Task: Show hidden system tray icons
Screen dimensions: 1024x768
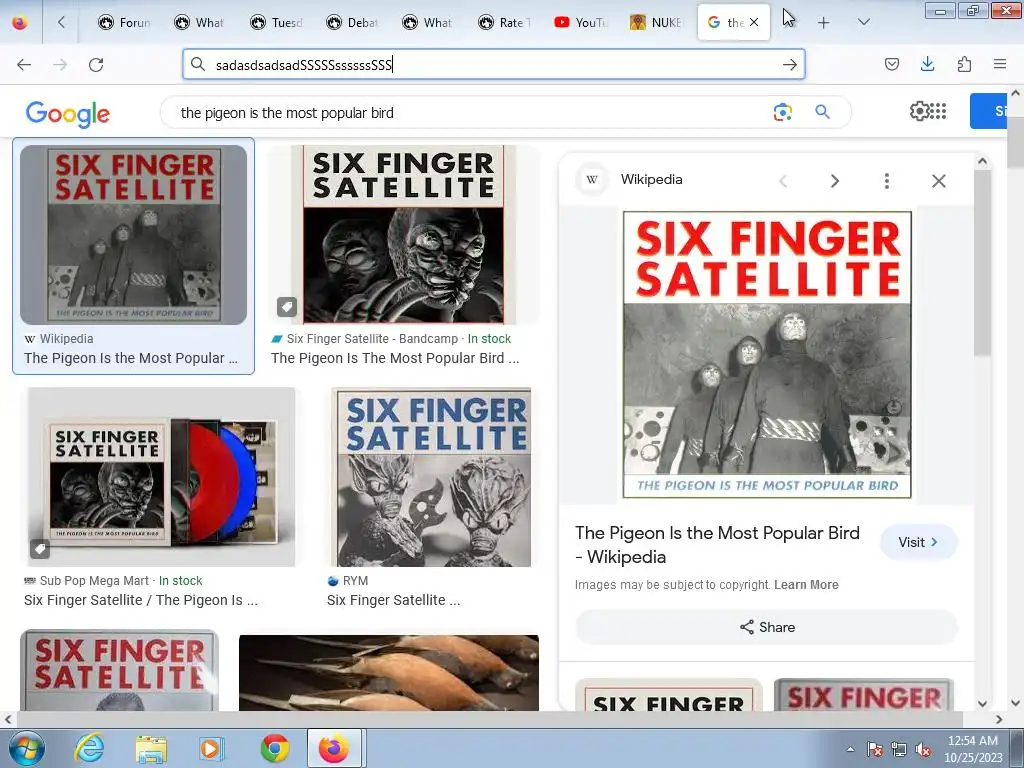Action: [x=850, y=749]
